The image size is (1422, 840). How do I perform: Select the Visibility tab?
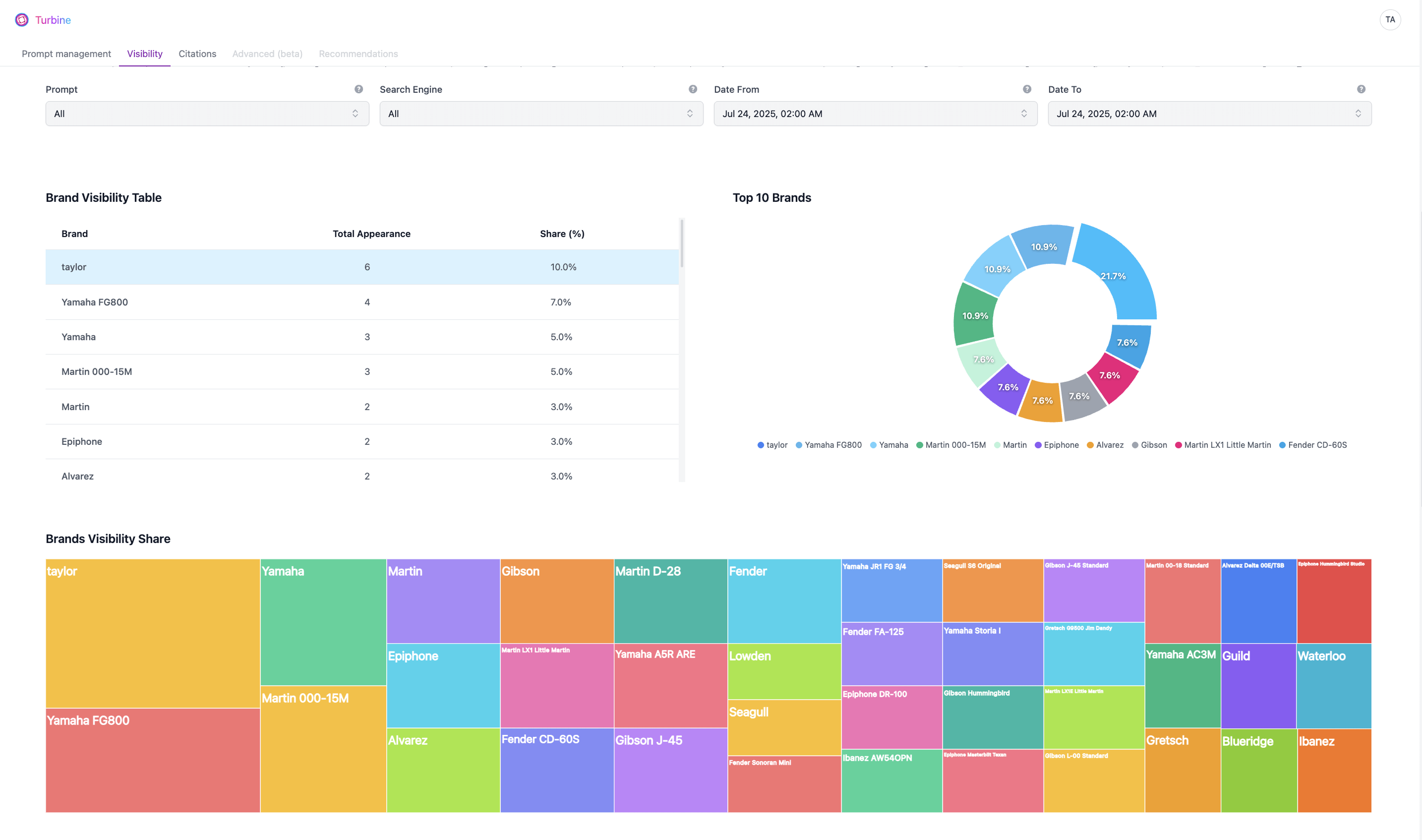tap(145, 54)
